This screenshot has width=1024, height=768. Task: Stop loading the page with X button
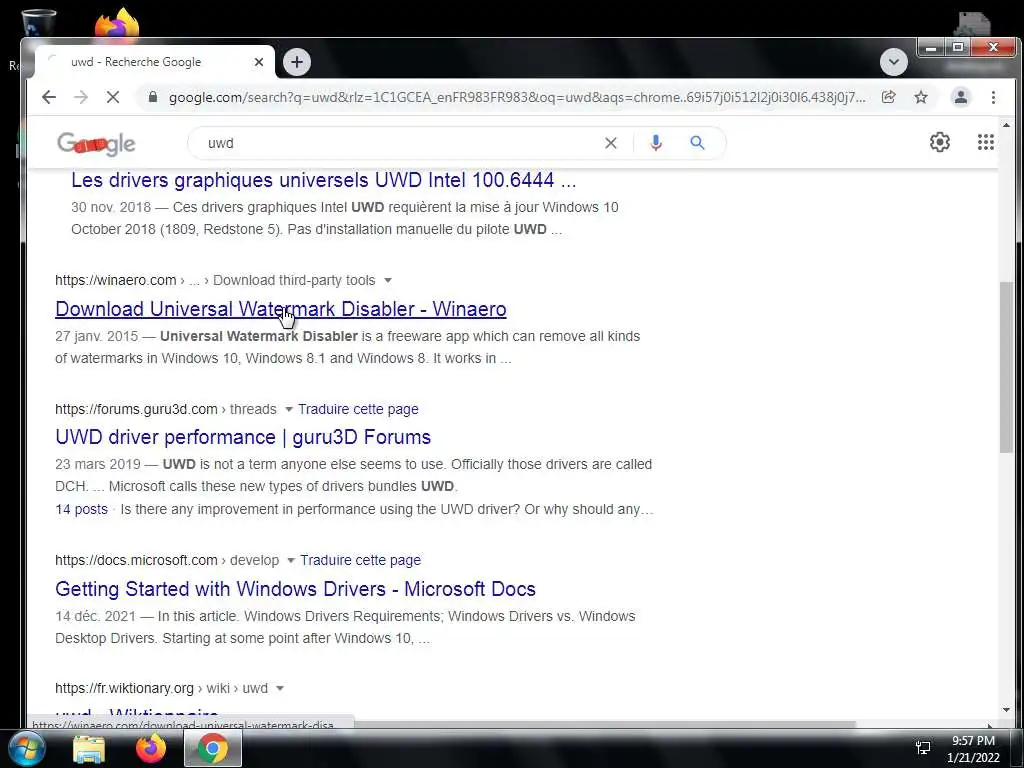coord(112,97)
